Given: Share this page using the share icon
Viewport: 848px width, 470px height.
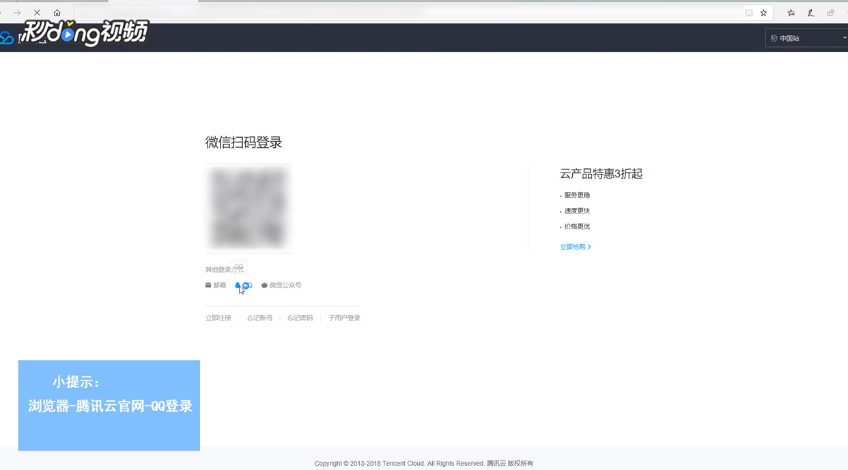Looking at the screenshot, I should [831, 12].
